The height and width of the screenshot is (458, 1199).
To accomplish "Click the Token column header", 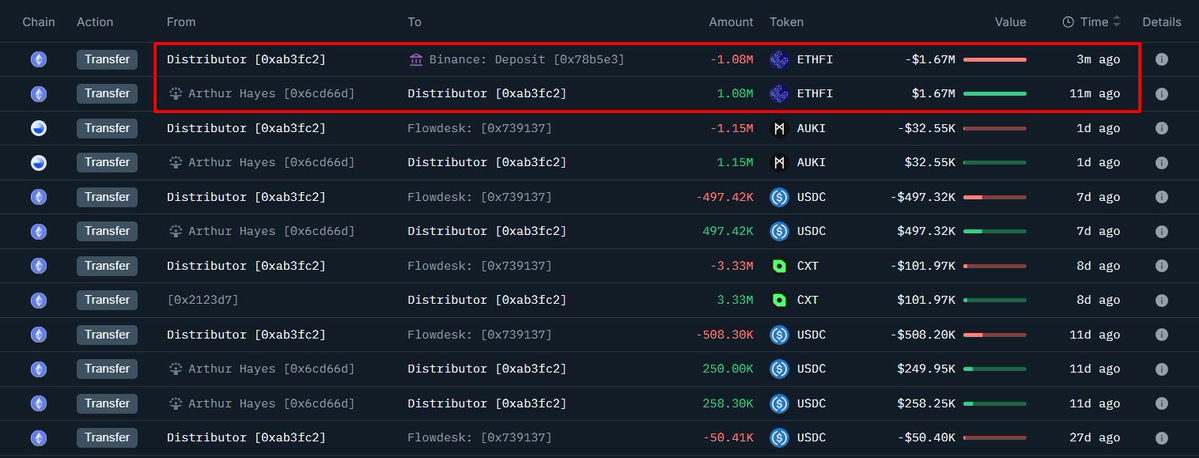I will coord(786,22).
